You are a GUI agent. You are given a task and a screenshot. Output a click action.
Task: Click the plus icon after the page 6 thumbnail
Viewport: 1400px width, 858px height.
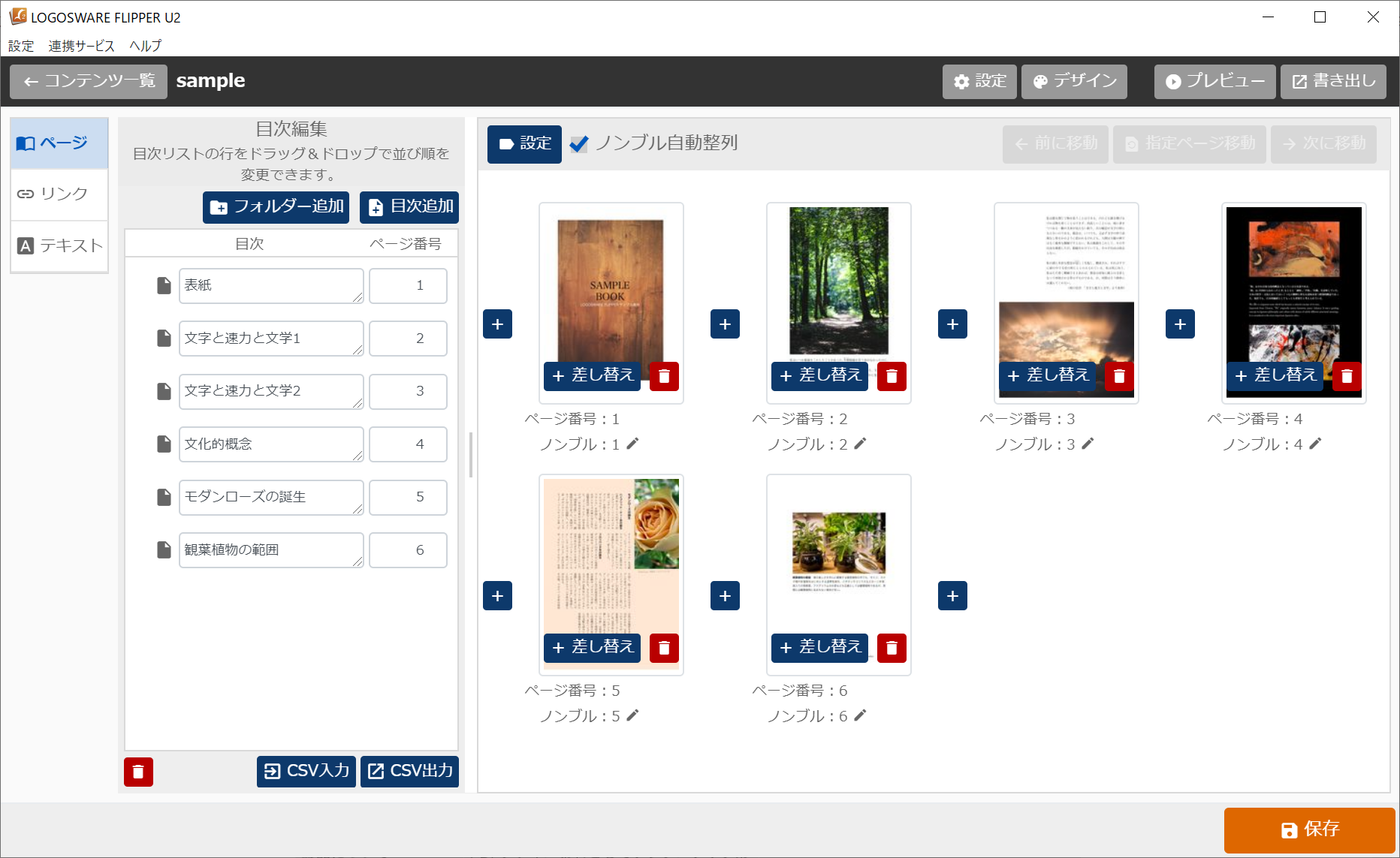click(x=952, y=596)
